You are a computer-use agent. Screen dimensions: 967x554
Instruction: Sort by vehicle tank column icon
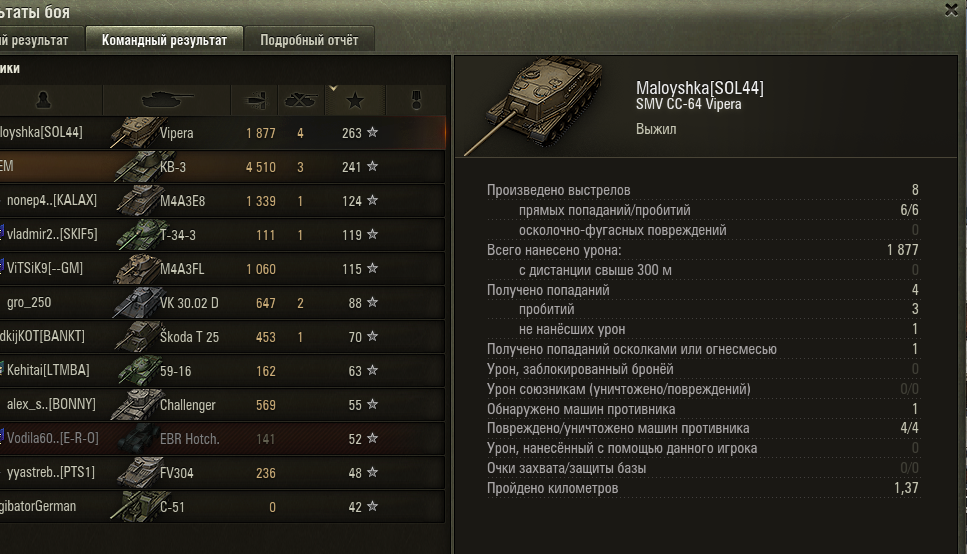click(x=167, y=99)
